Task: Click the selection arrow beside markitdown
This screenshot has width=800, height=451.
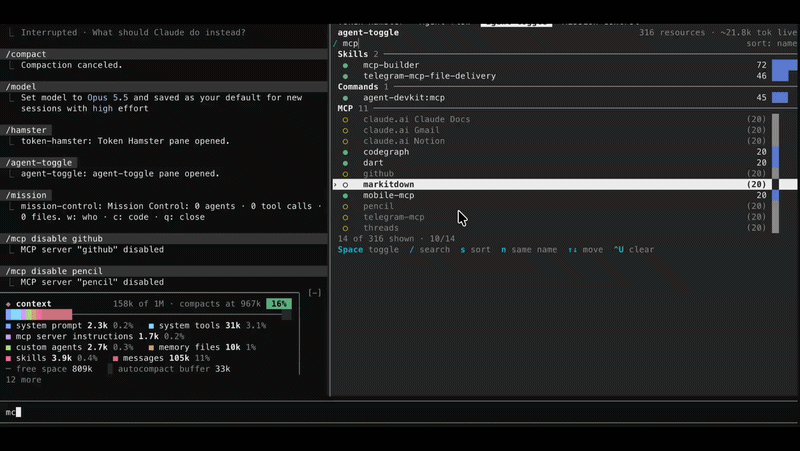Action: click(335, 185)
